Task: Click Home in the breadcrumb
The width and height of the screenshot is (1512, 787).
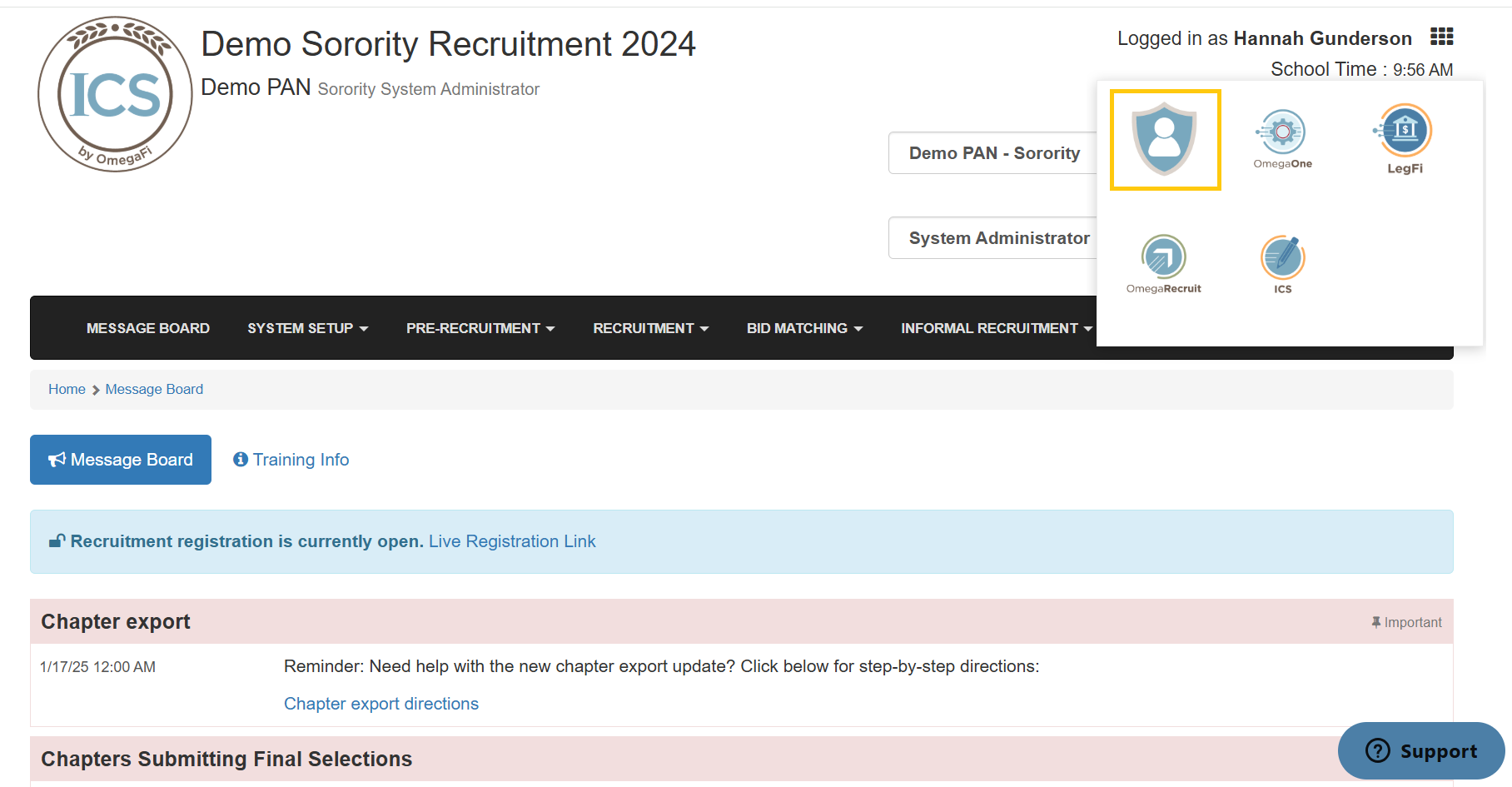Action: pos(67,389)
